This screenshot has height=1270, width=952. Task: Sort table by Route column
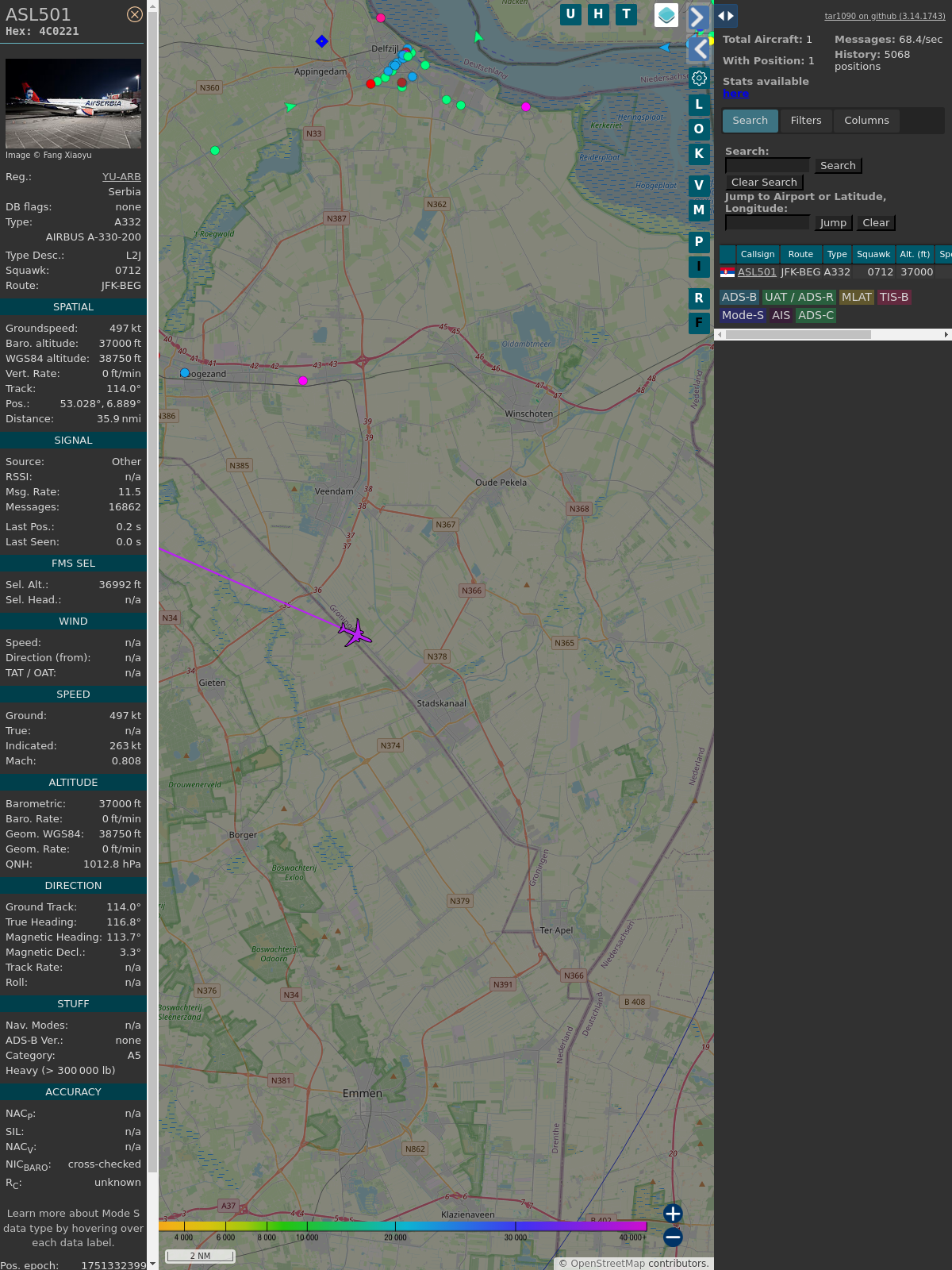pos(800,255)
